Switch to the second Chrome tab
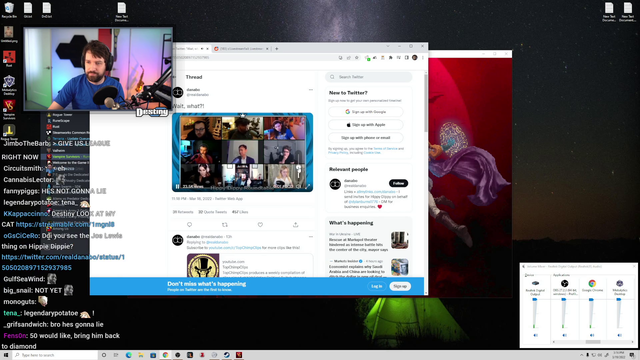640x360 pixels. pos(242,49)
